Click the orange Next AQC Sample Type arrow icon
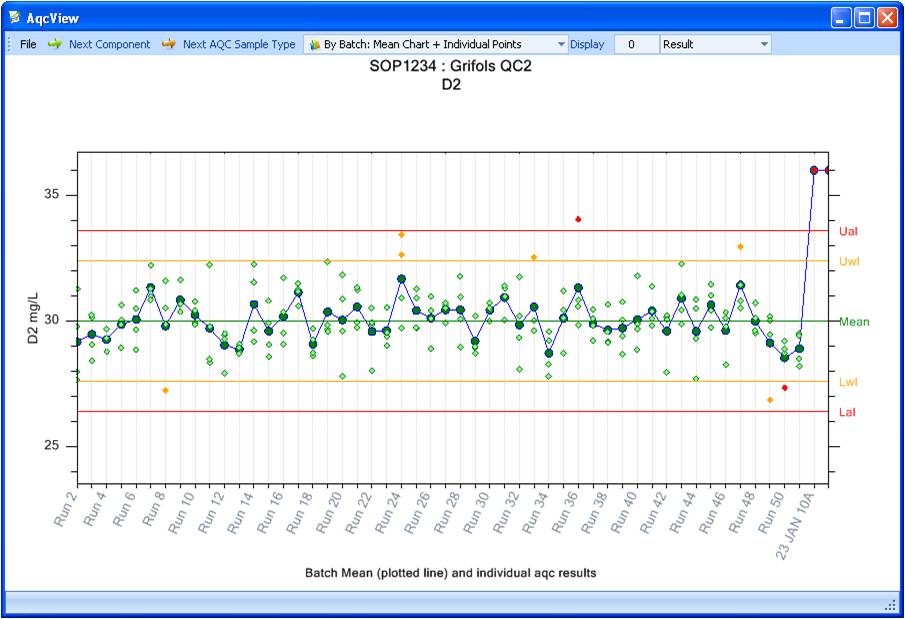The width and height of the screenshot is (905, 619). point(169,44)
